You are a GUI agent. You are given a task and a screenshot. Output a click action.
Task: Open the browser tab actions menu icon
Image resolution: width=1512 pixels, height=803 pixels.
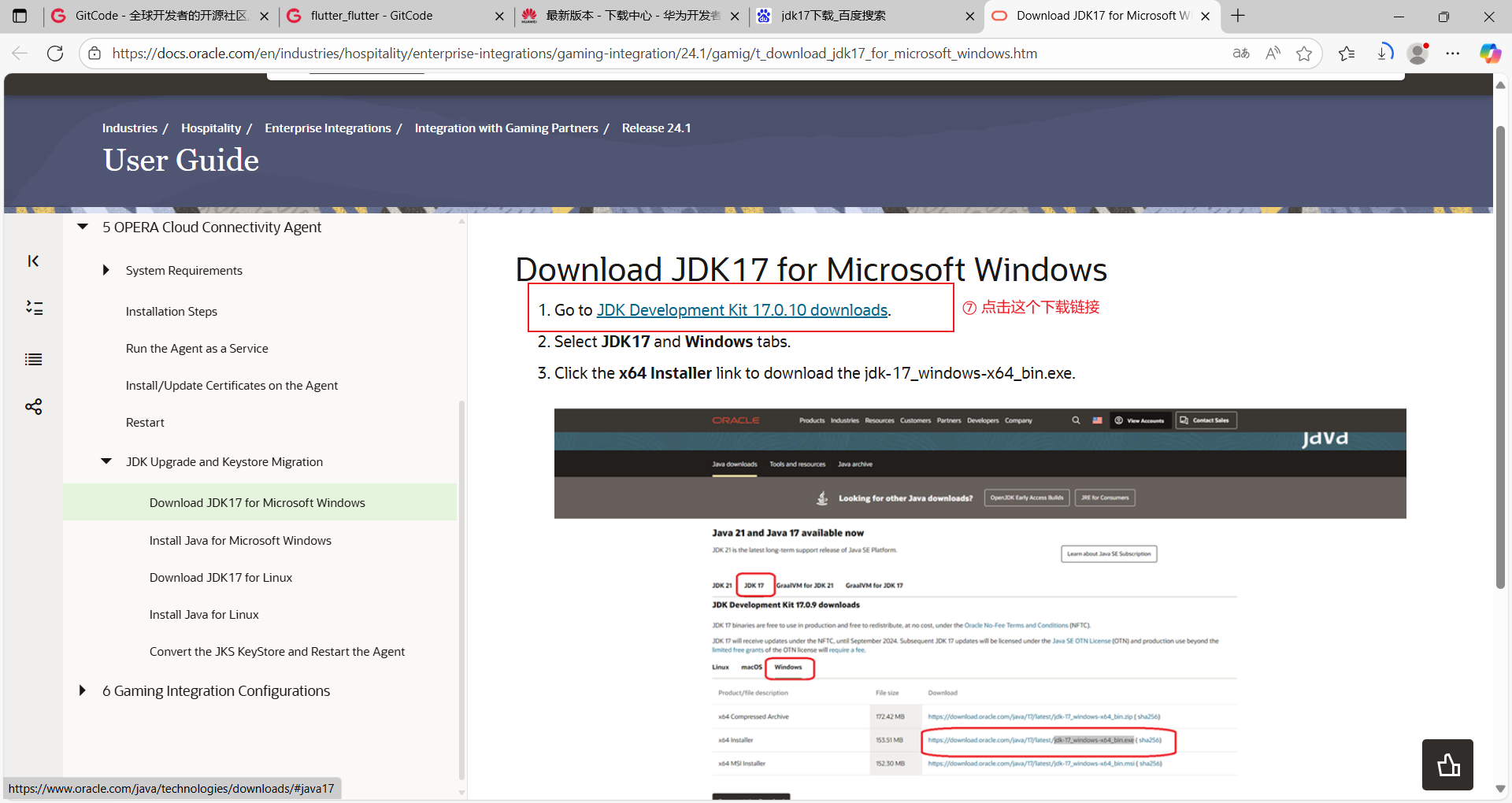20,16
